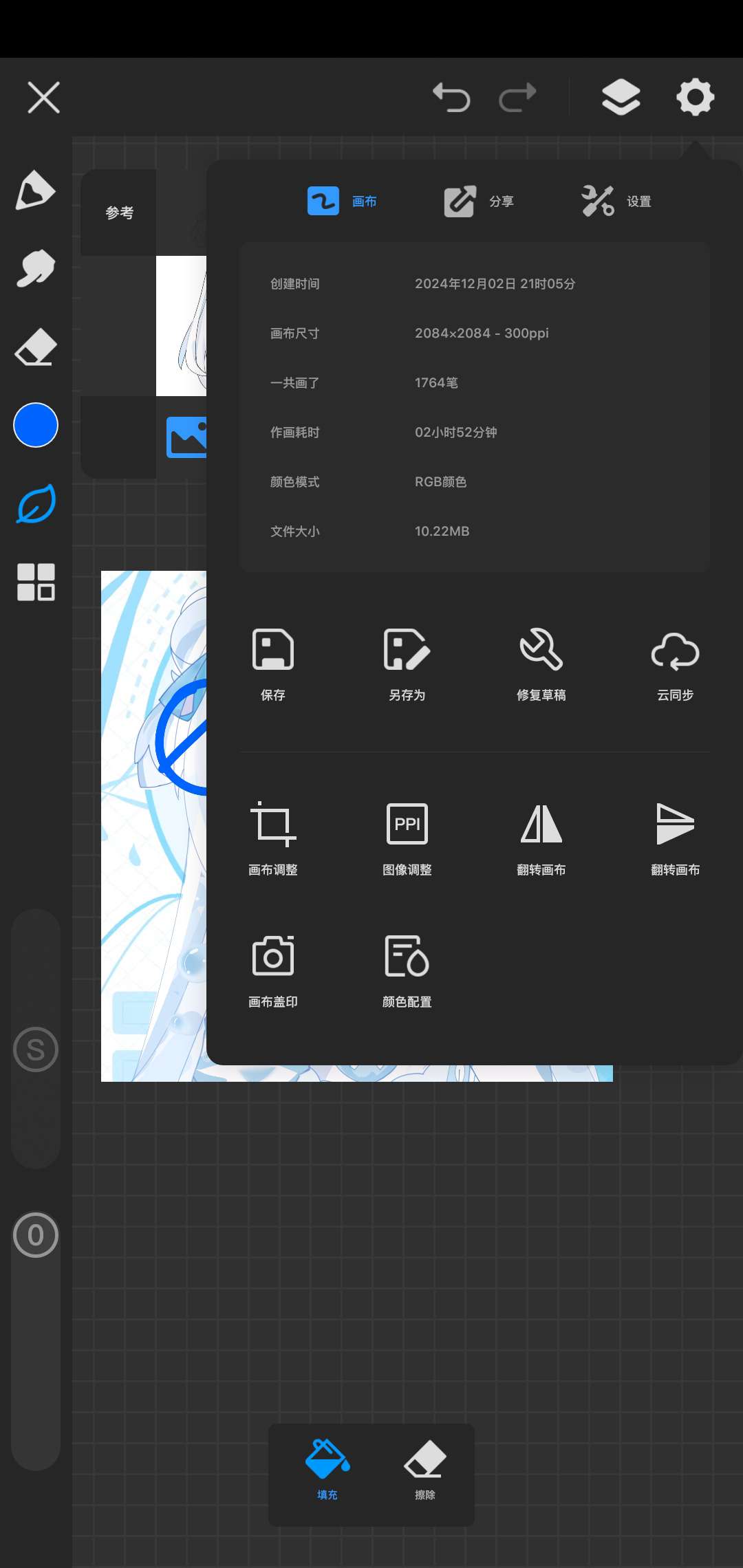Click the undo arrow

451,97
